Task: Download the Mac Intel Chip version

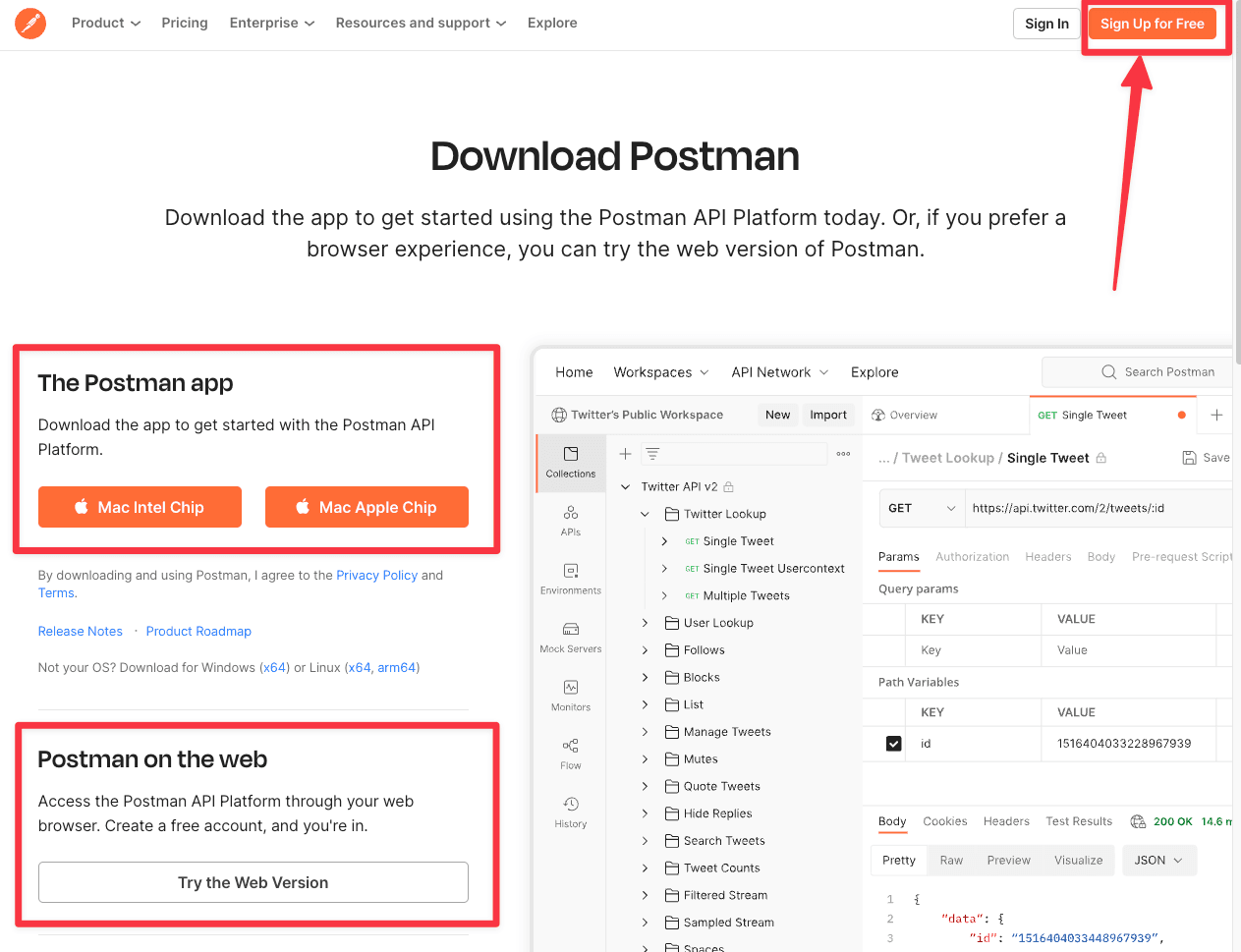Action: 140,507
